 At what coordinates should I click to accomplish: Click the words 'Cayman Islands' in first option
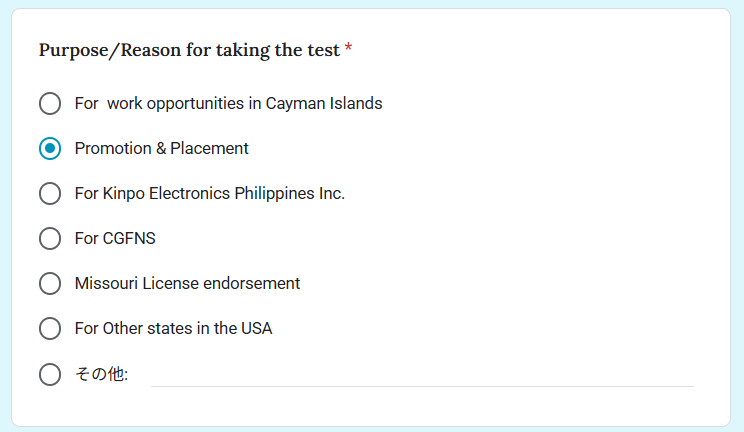click(x=324, y=103)
